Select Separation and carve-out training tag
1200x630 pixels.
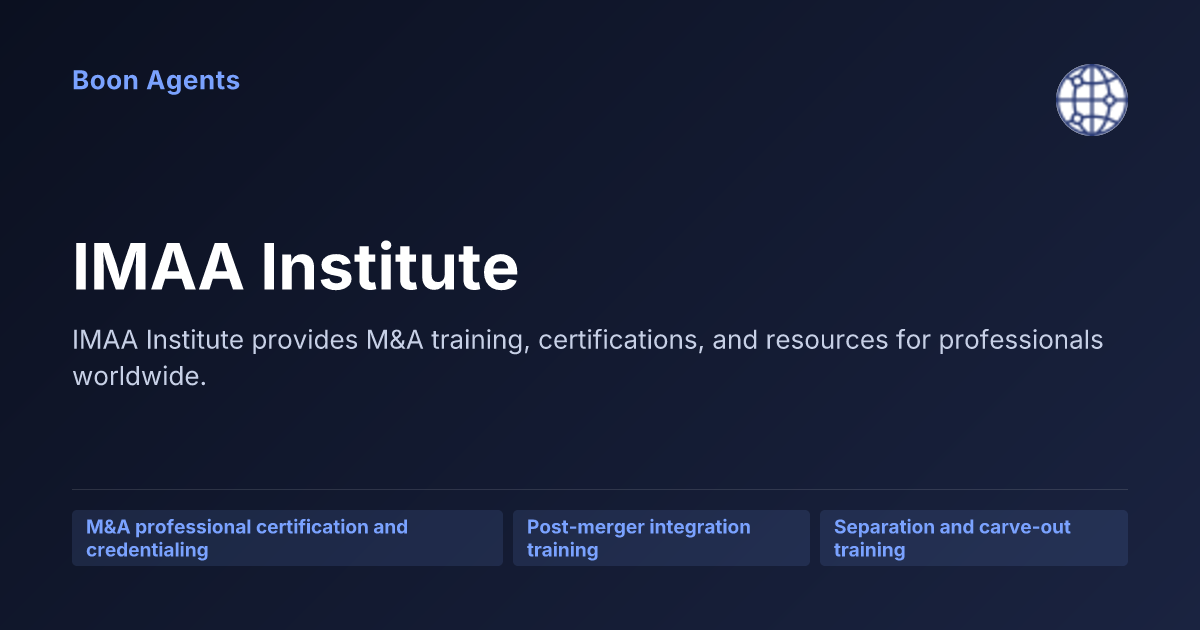pos(974,538)
